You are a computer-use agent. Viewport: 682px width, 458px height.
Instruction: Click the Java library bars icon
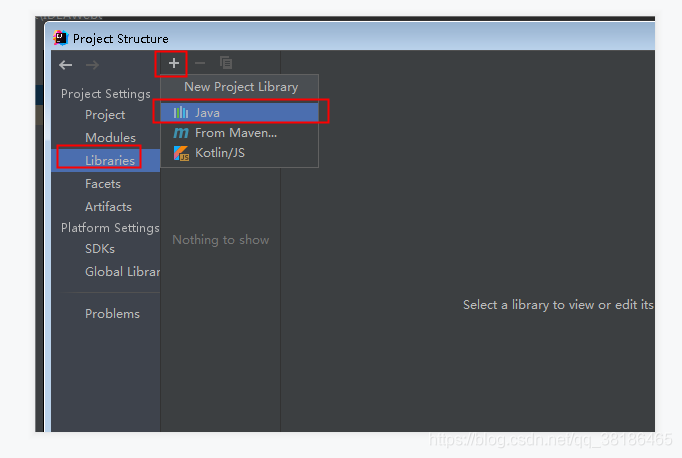tap(181, 113)
